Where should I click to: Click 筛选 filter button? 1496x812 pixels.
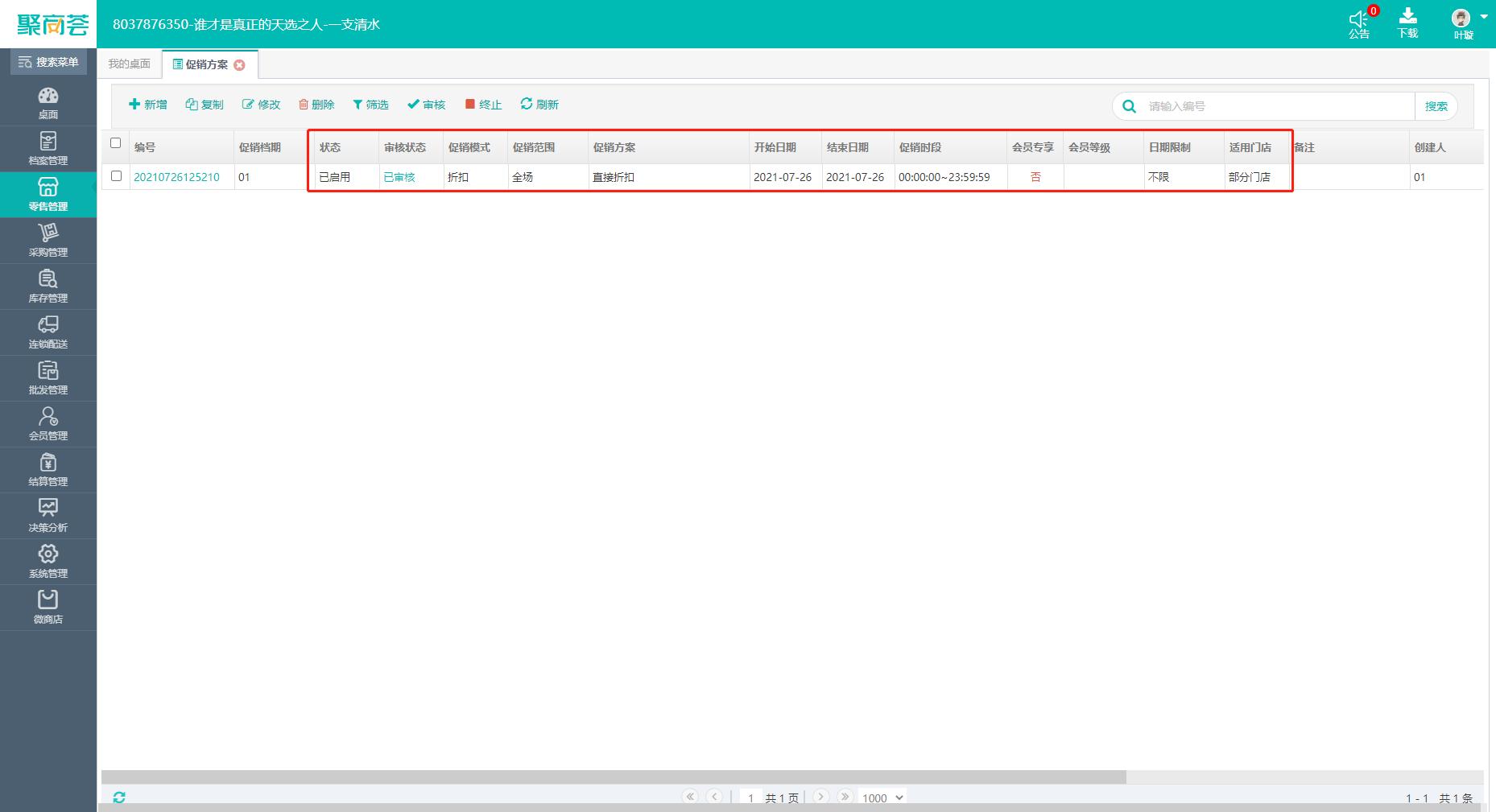point(370,105)
